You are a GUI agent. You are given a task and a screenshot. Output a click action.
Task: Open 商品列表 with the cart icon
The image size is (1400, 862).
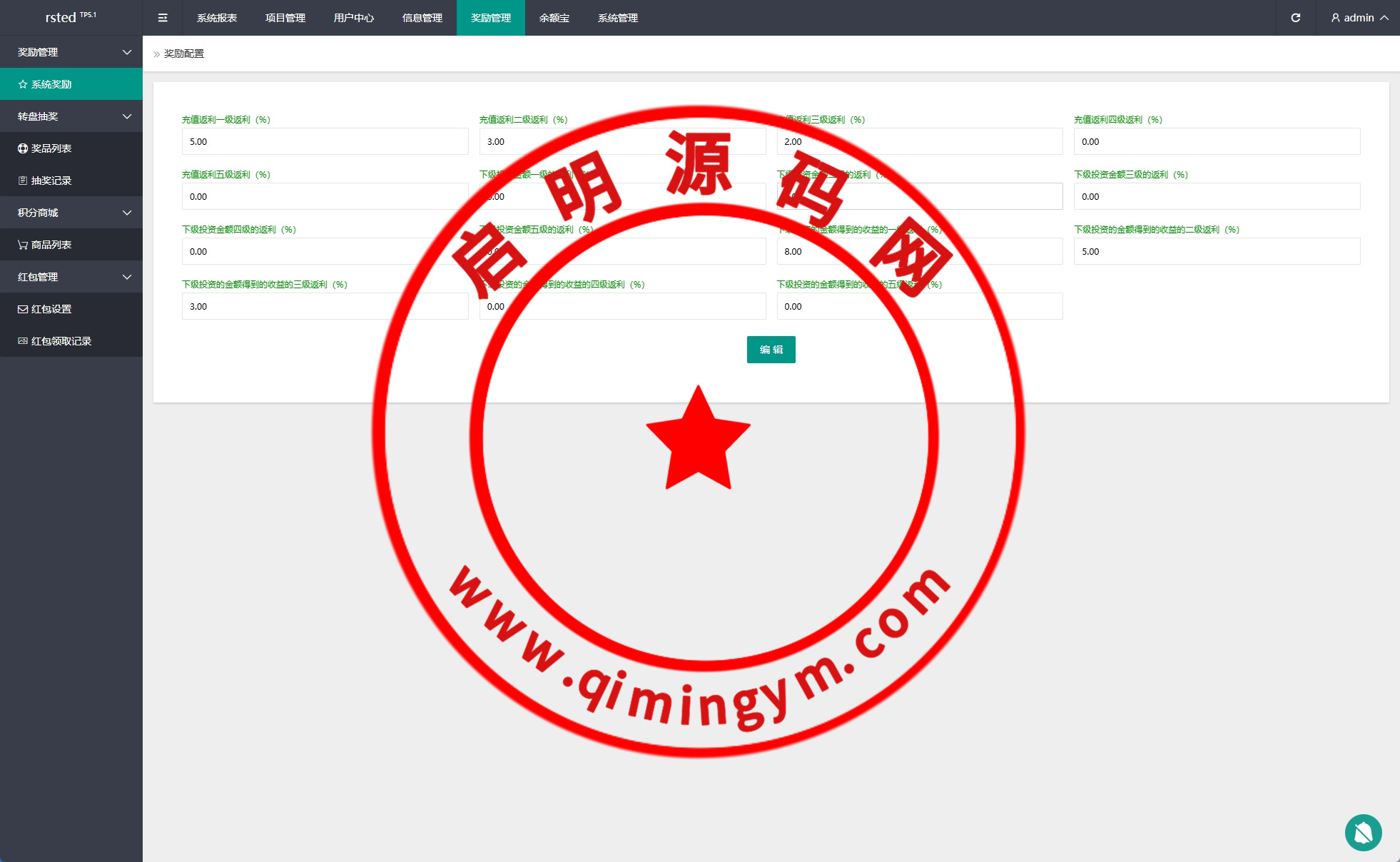tap(51, 245)
